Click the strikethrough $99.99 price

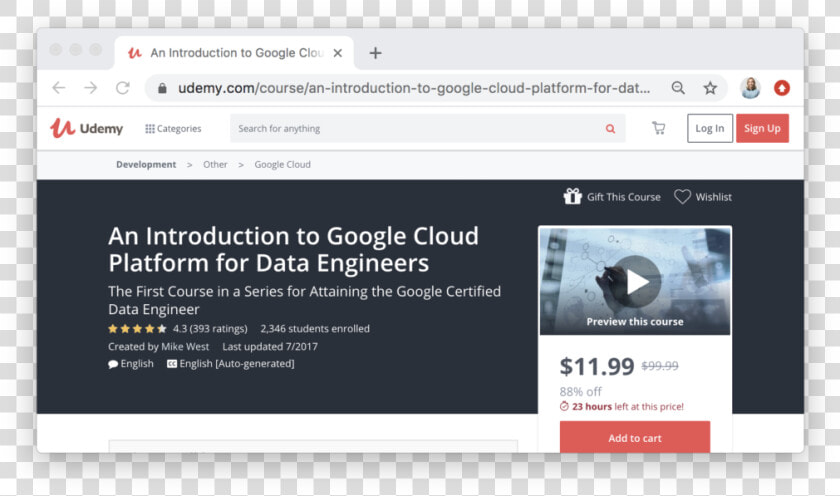point(660,366)
